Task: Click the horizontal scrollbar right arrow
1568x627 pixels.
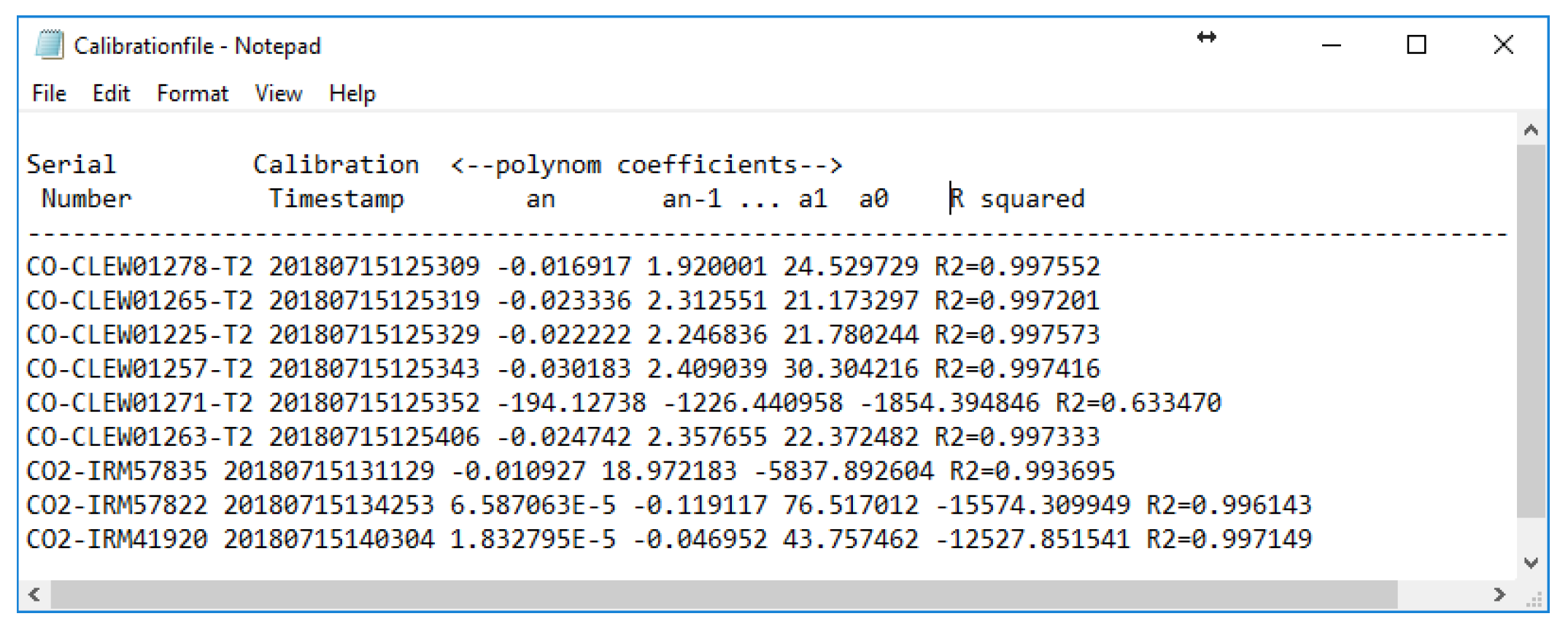Action: 1499,594
